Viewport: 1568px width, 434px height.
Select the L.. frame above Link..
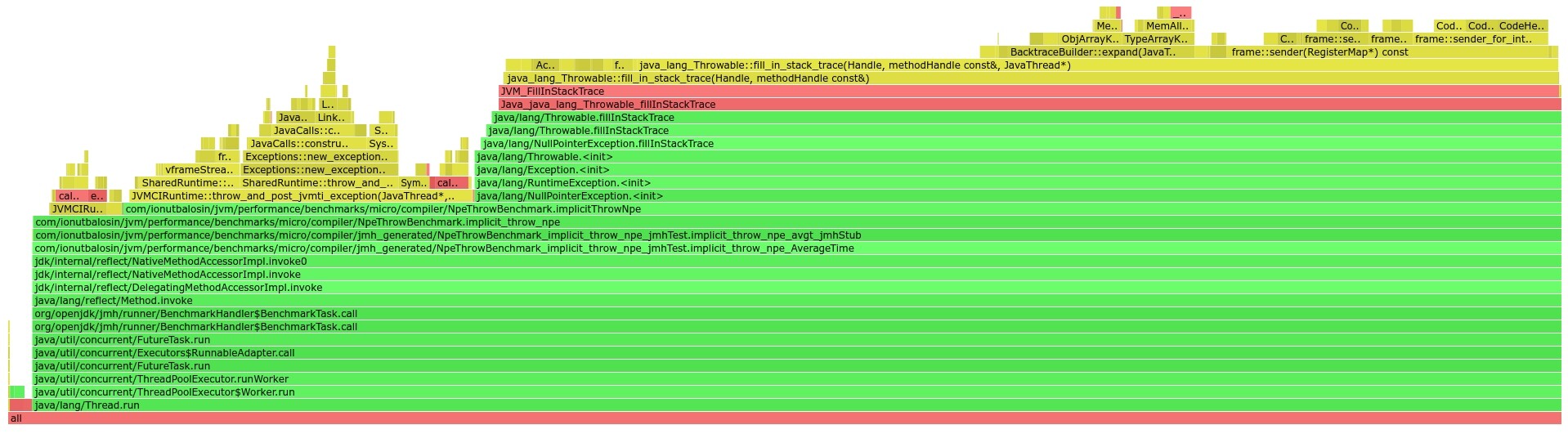tap(328, 105)
